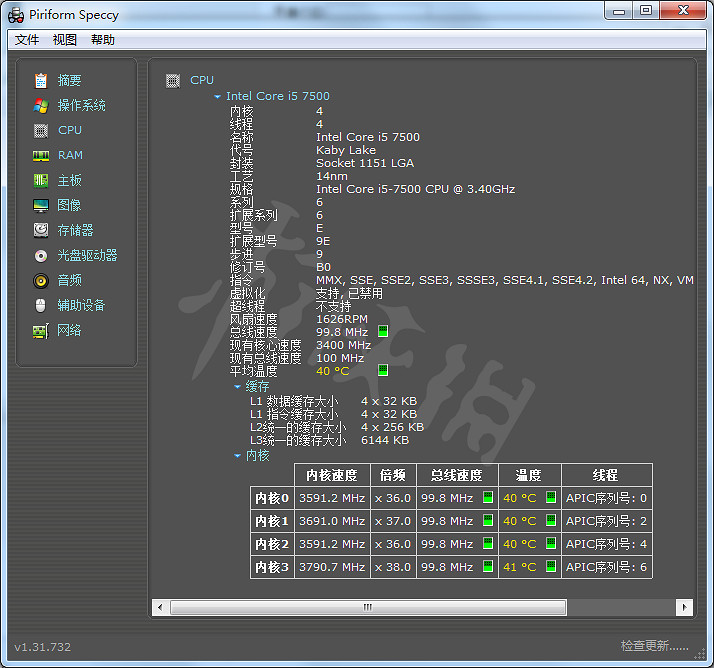This screenshot has height=668, width=714.
Task: Select the 主板 motherboard icon
Action: [41, 181]
